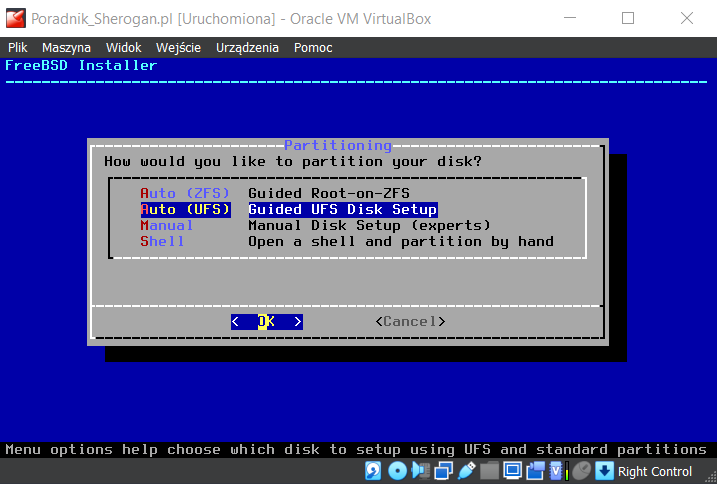Click the display monitor indicator icon

(513, 472)
